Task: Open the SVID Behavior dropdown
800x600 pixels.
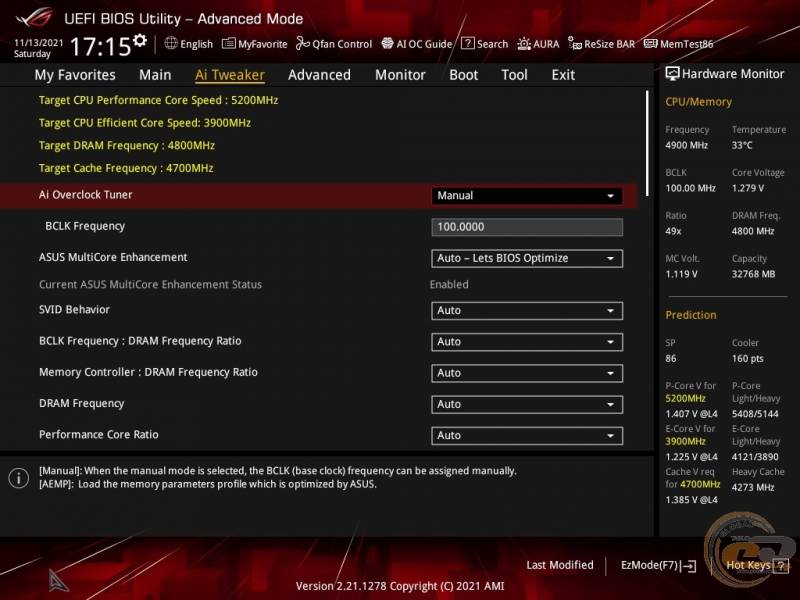Action: tap(527, 311)
